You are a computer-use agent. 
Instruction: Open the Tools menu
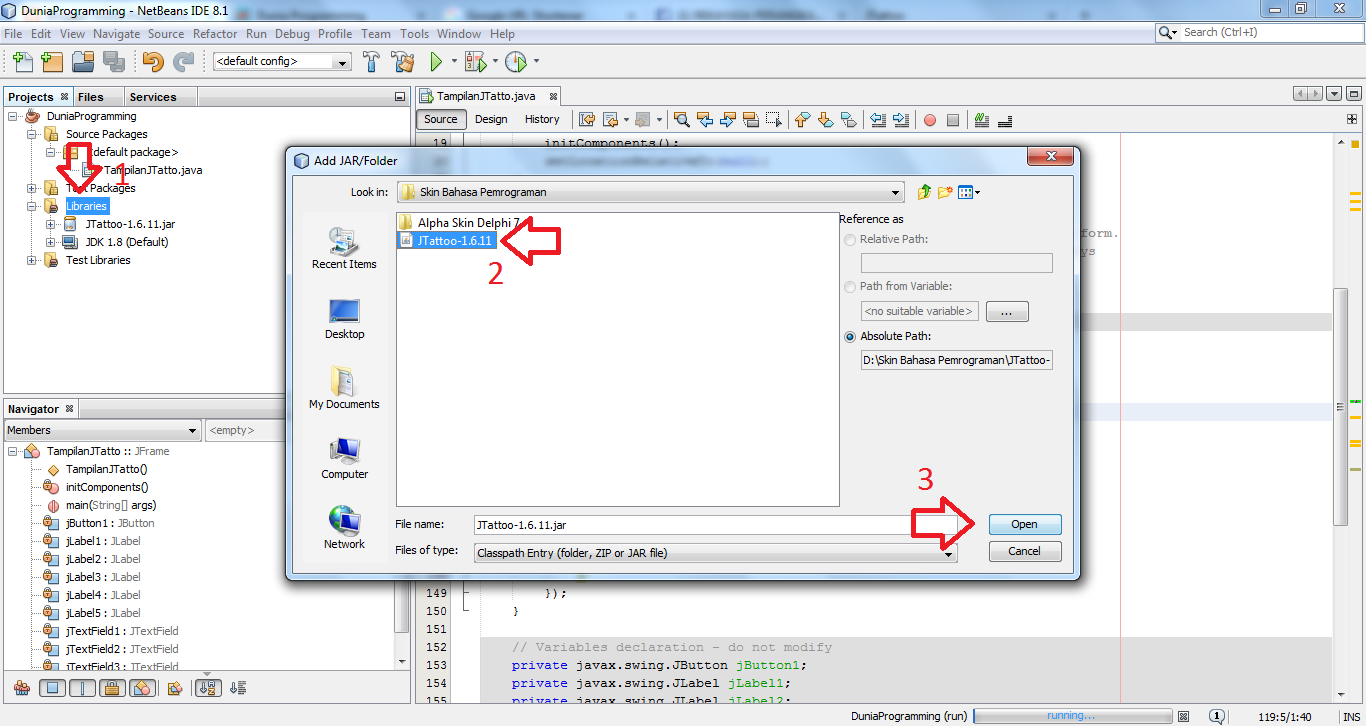414,33
